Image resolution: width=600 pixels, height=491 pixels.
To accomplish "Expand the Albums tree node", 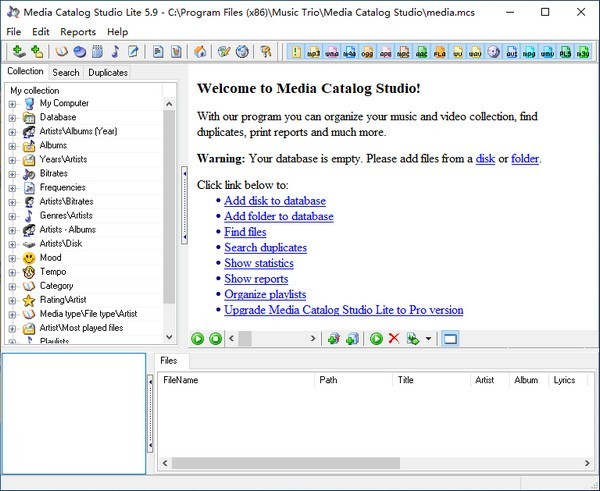I will click(12, 146).
